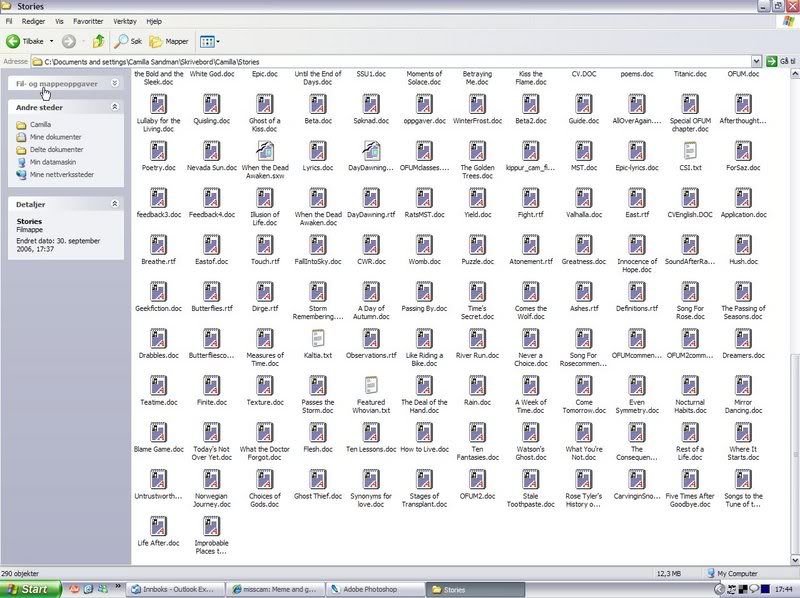Open the Views dropdown on toolbar
The image size is (800, 598).
[x=208, y=41]
